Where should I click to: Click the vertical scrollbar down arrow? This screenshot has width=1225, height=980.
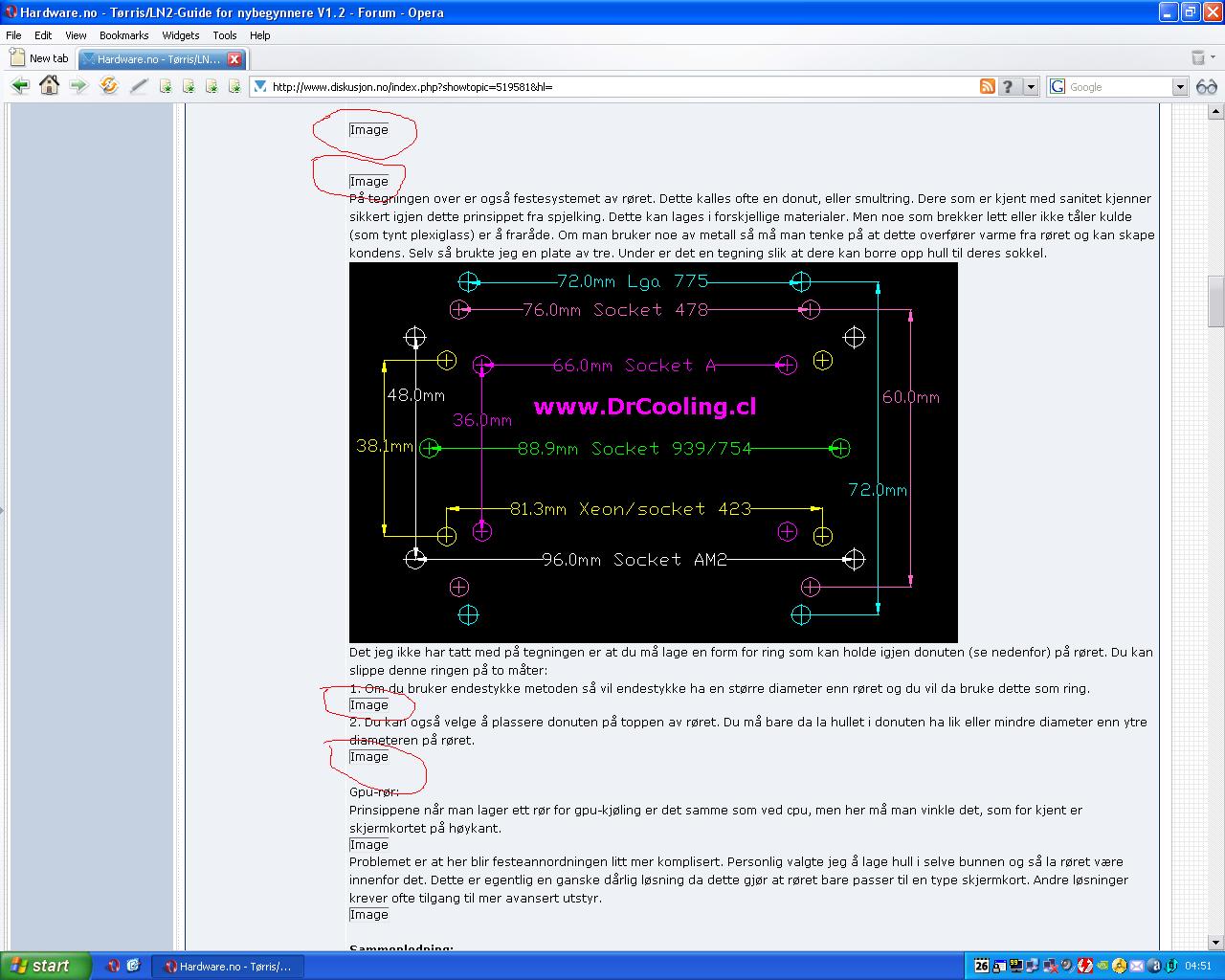pos(1216,943)
